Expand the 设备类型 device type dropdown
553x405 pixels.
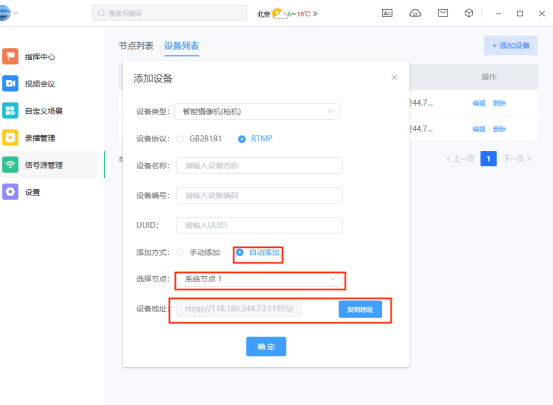(257, 111)
